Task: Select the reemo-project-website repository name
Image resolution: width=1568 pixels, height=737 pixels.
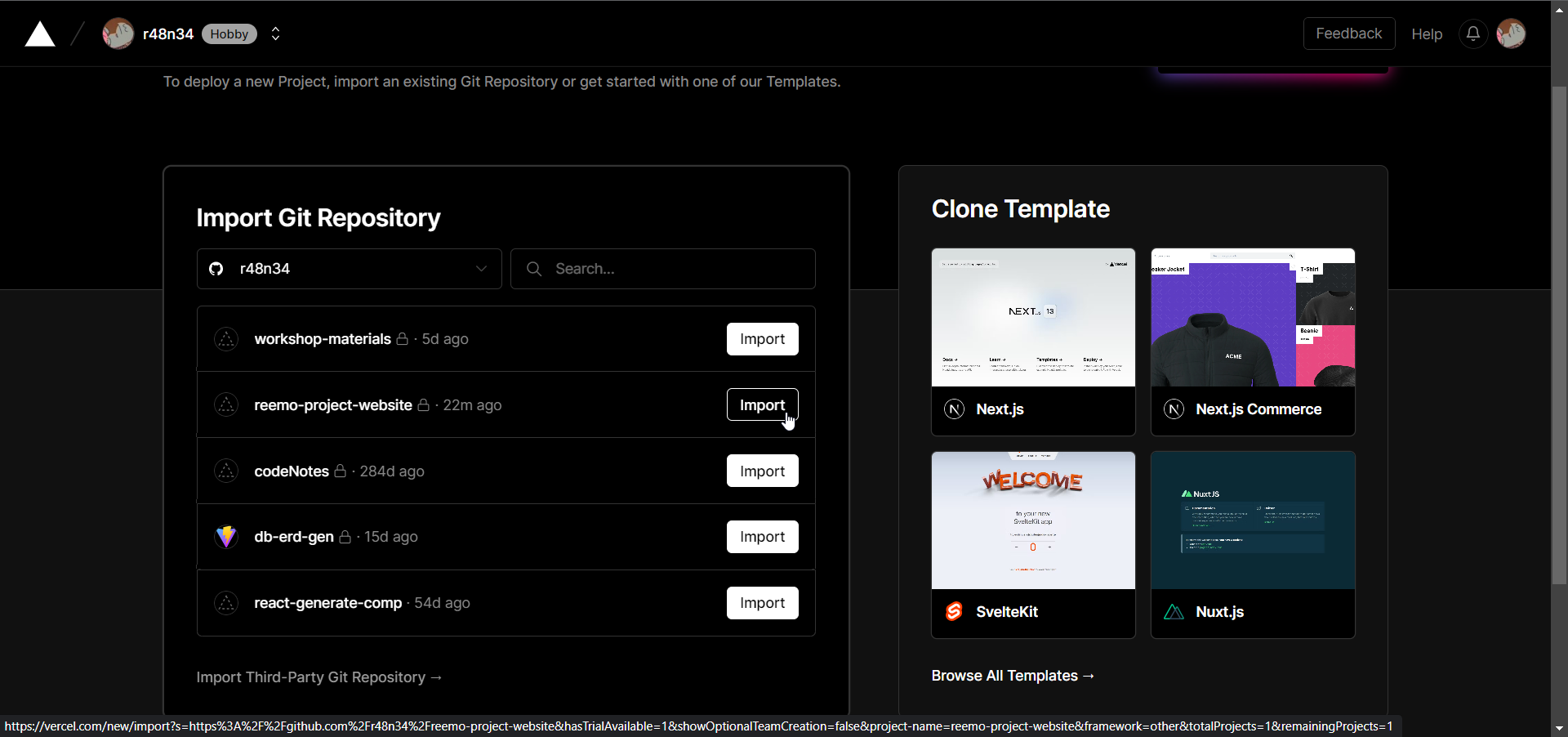Action: tap(333, 405)
